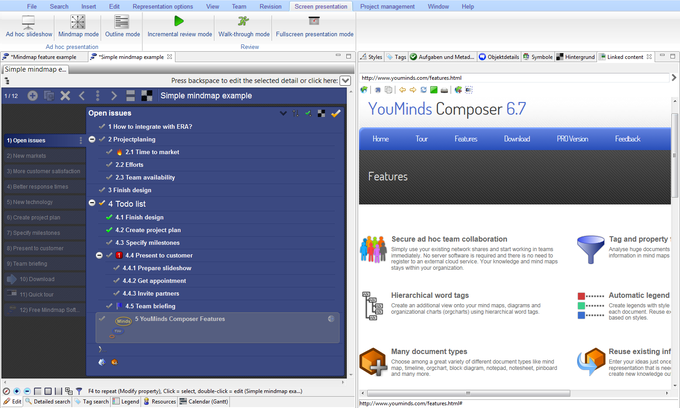Click the PRO Version link on web page
This screenshot has width=680, height=408.
click(x=572, y=139)
